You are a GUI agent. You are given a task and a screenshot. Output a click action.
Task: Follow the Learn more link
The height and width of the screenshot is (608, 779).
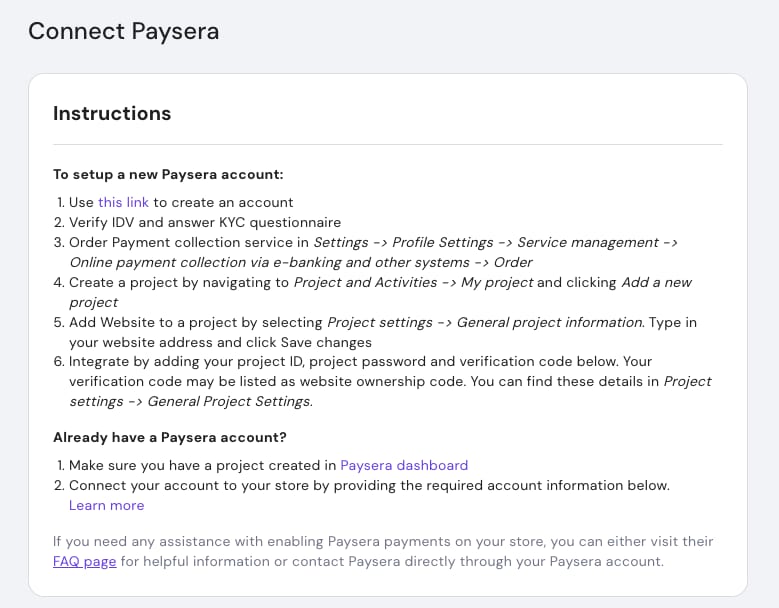[106, 505]
